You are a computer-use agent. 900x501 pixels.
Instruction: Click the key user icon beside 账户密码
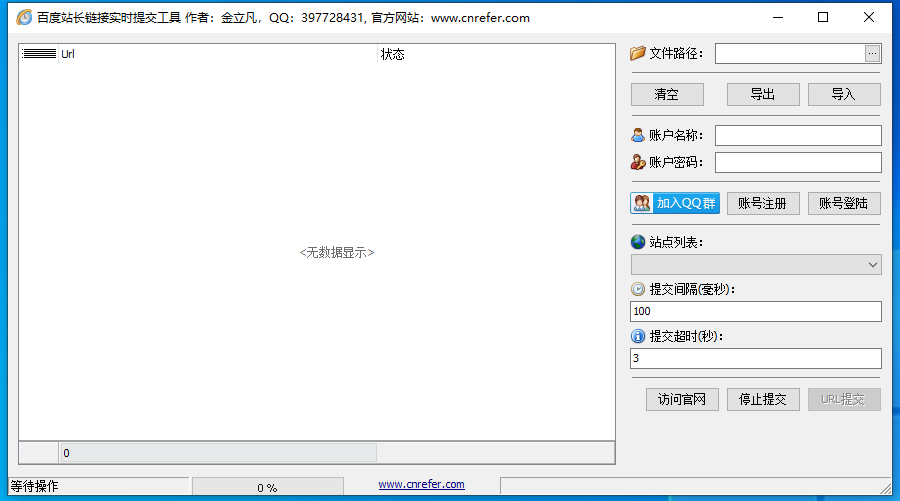coord(638,162)
